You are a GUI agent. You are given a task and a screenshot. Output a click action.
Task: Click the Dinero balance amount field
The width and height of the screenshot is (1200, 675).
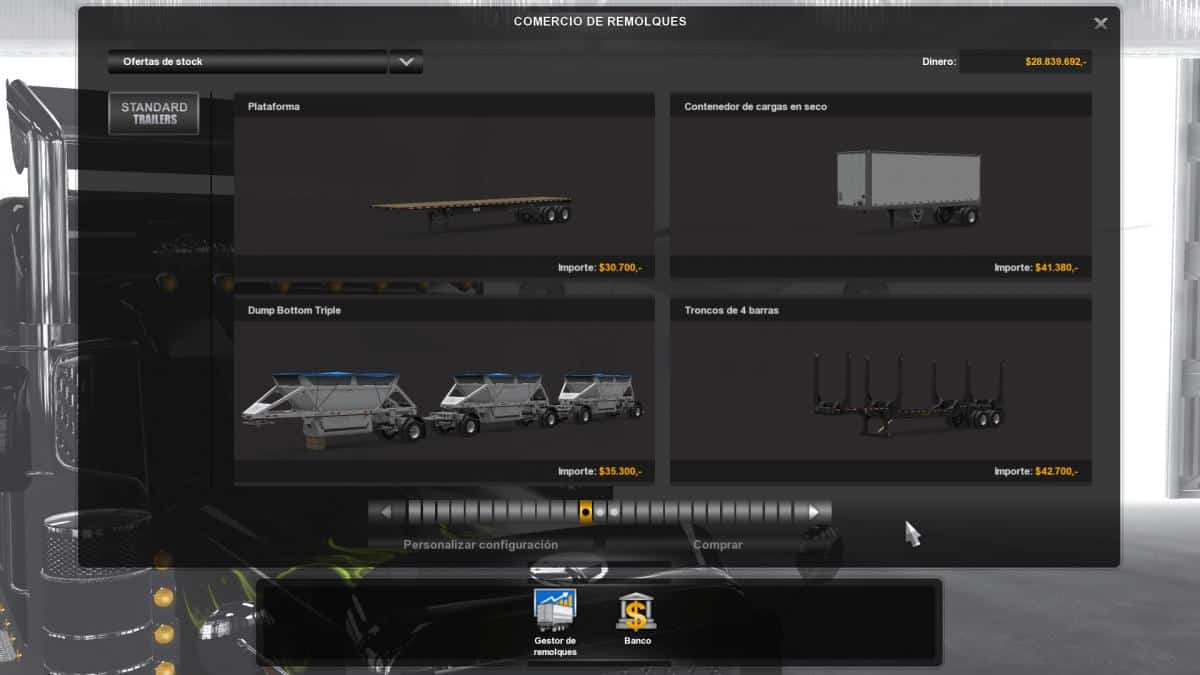[x=1024, y=62]
